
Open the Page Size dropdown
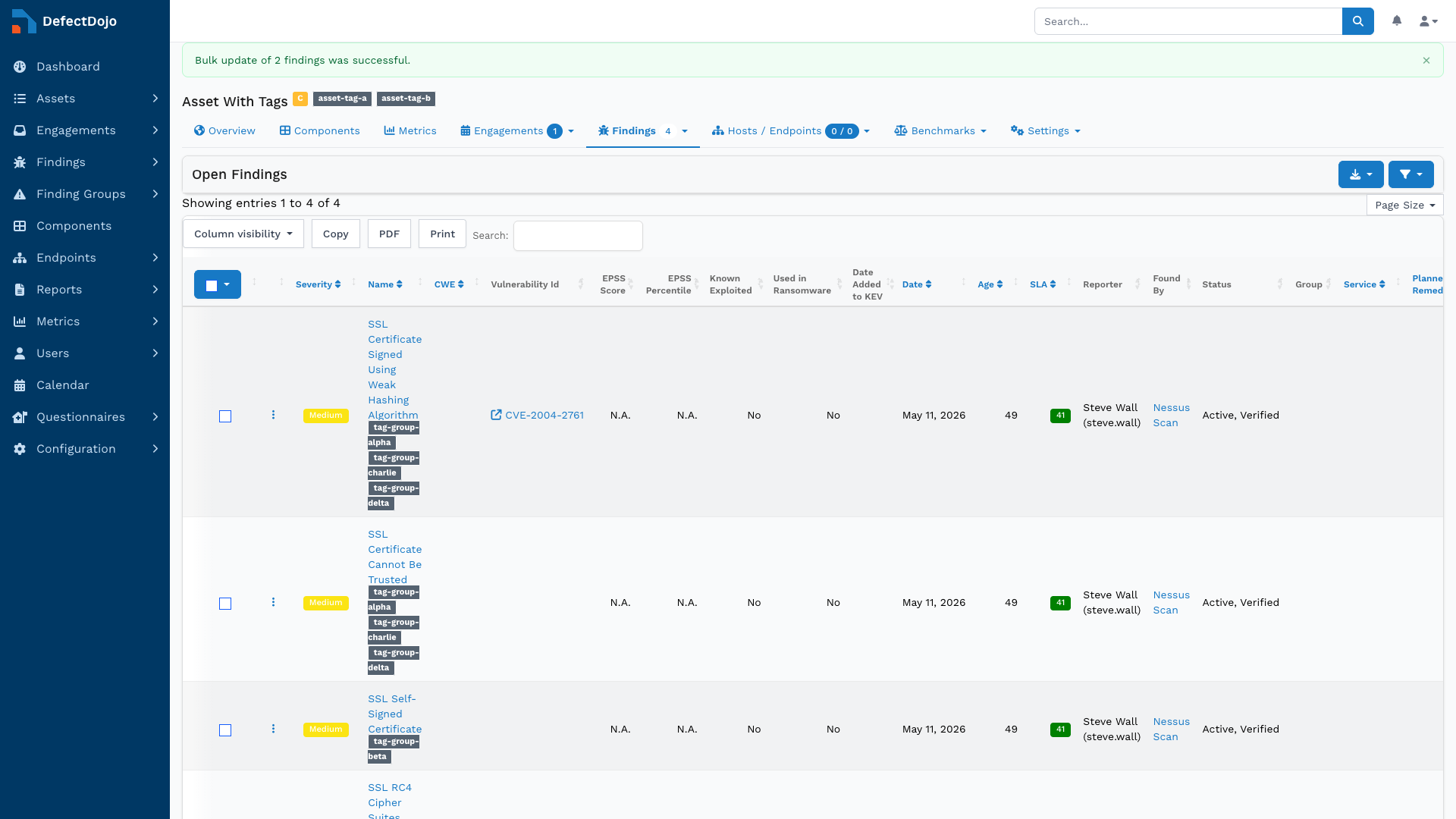[1404, 205]
